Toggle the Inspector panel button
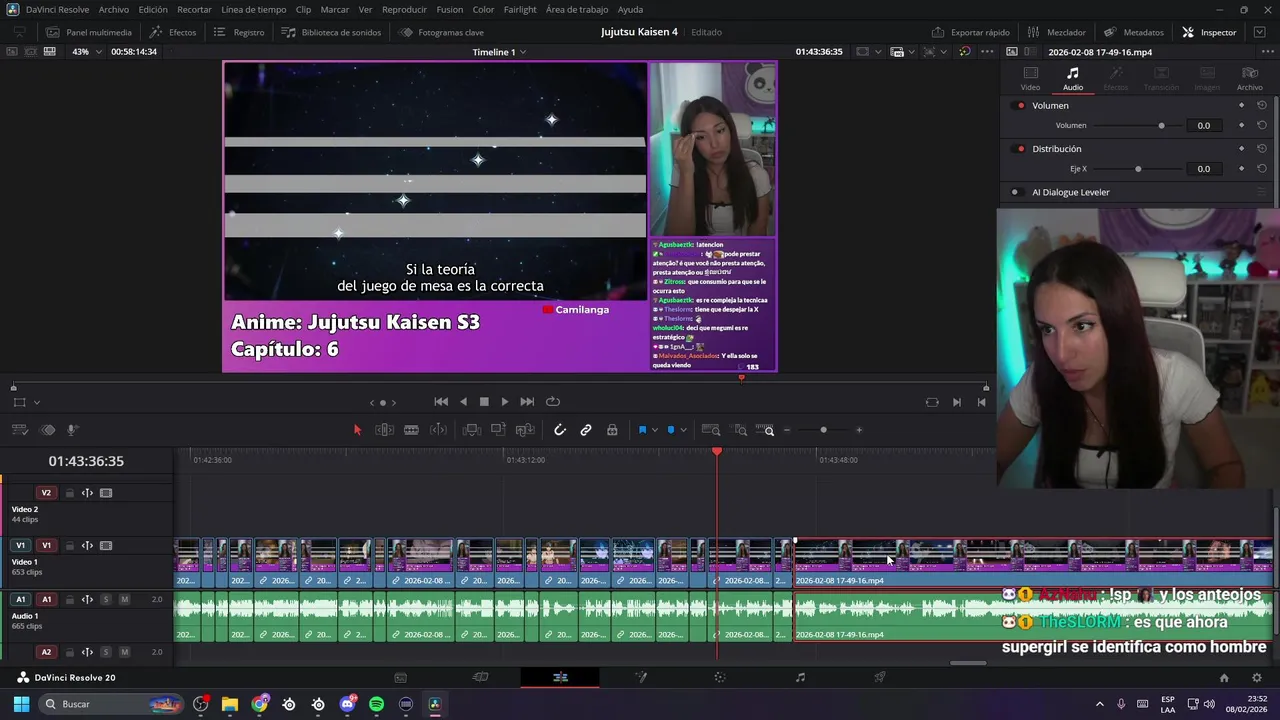1280x720 pixels. click(1209, 32)
